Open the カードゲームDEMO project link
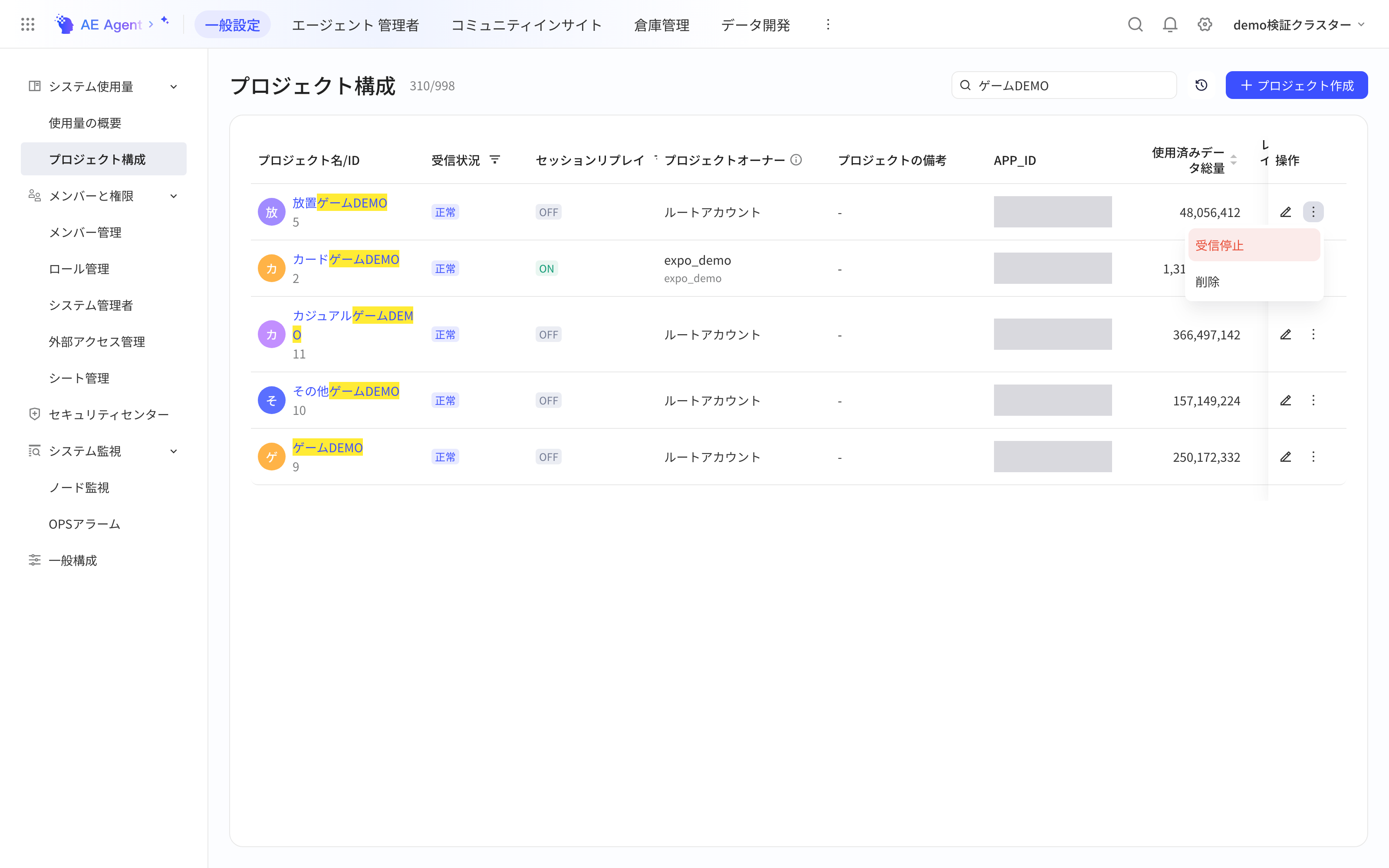 point(346,259)
